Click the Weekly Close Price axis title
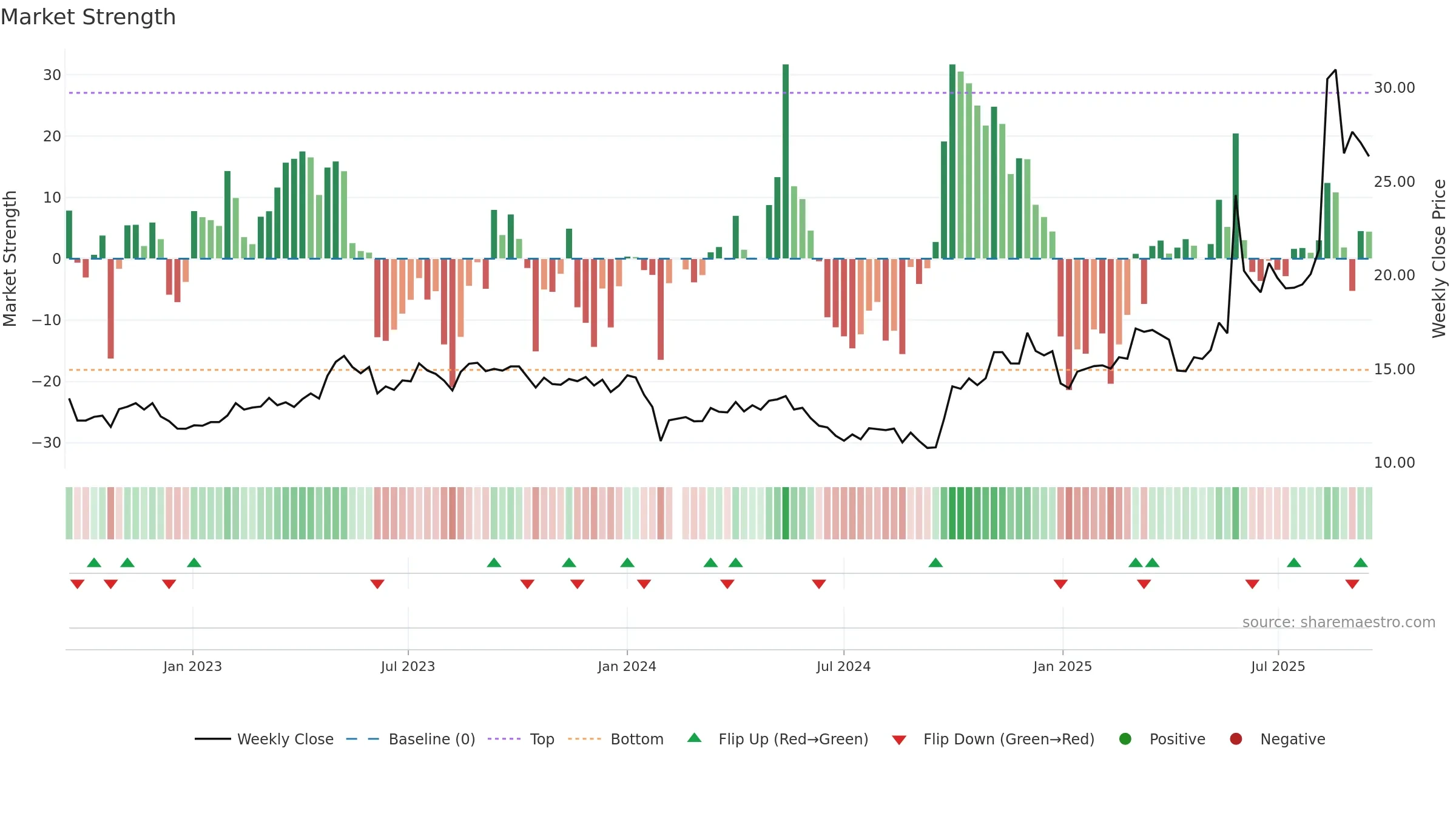This screenshot has width=1456, height=819. [x=1439, y=258]
